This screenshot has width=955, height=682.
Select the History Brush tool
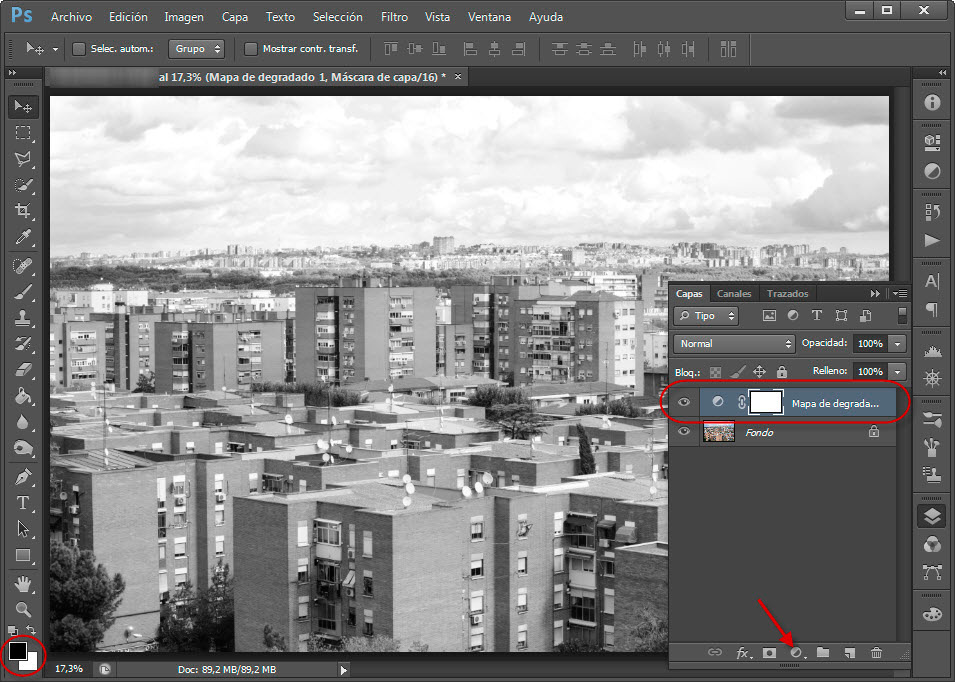point(23,344)
